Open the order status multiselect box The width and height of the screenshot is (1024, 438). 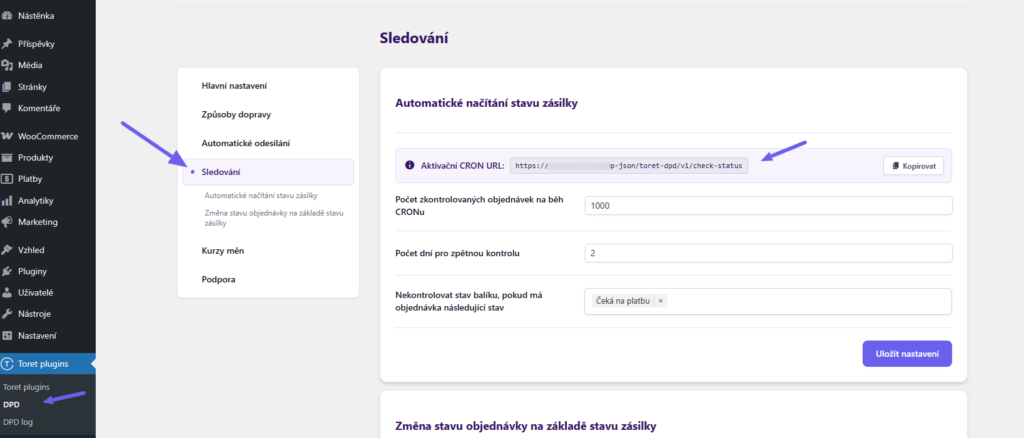[x=769, y=301]
